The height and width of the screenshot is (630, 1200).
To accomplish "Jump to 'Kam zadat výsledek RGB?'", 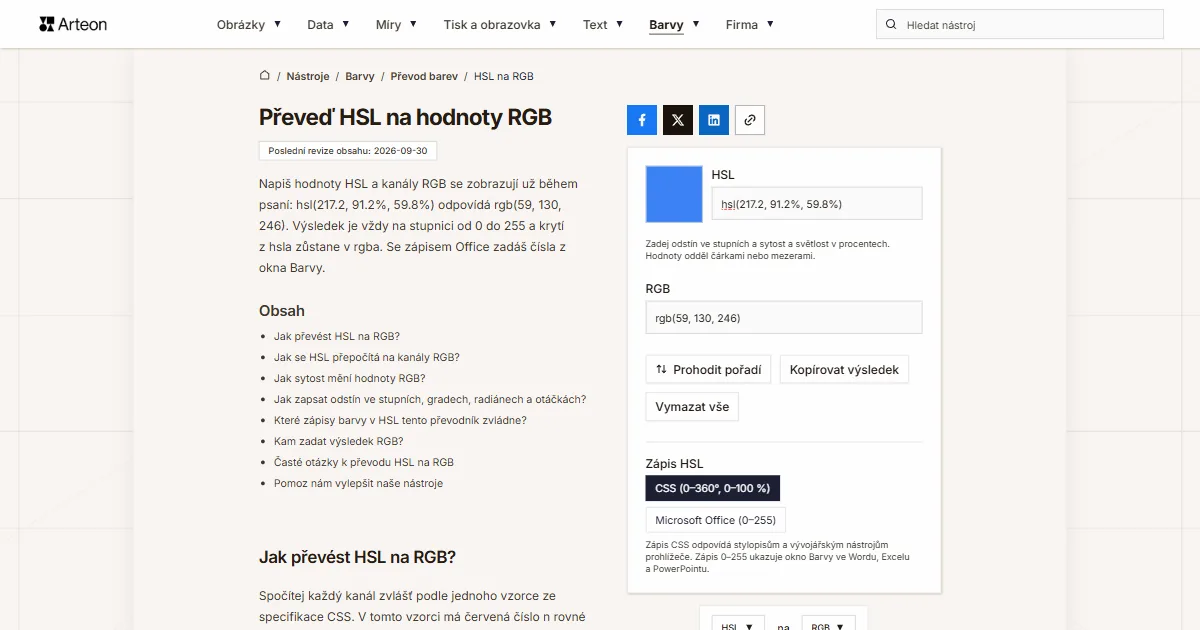I will coord(339,441).
